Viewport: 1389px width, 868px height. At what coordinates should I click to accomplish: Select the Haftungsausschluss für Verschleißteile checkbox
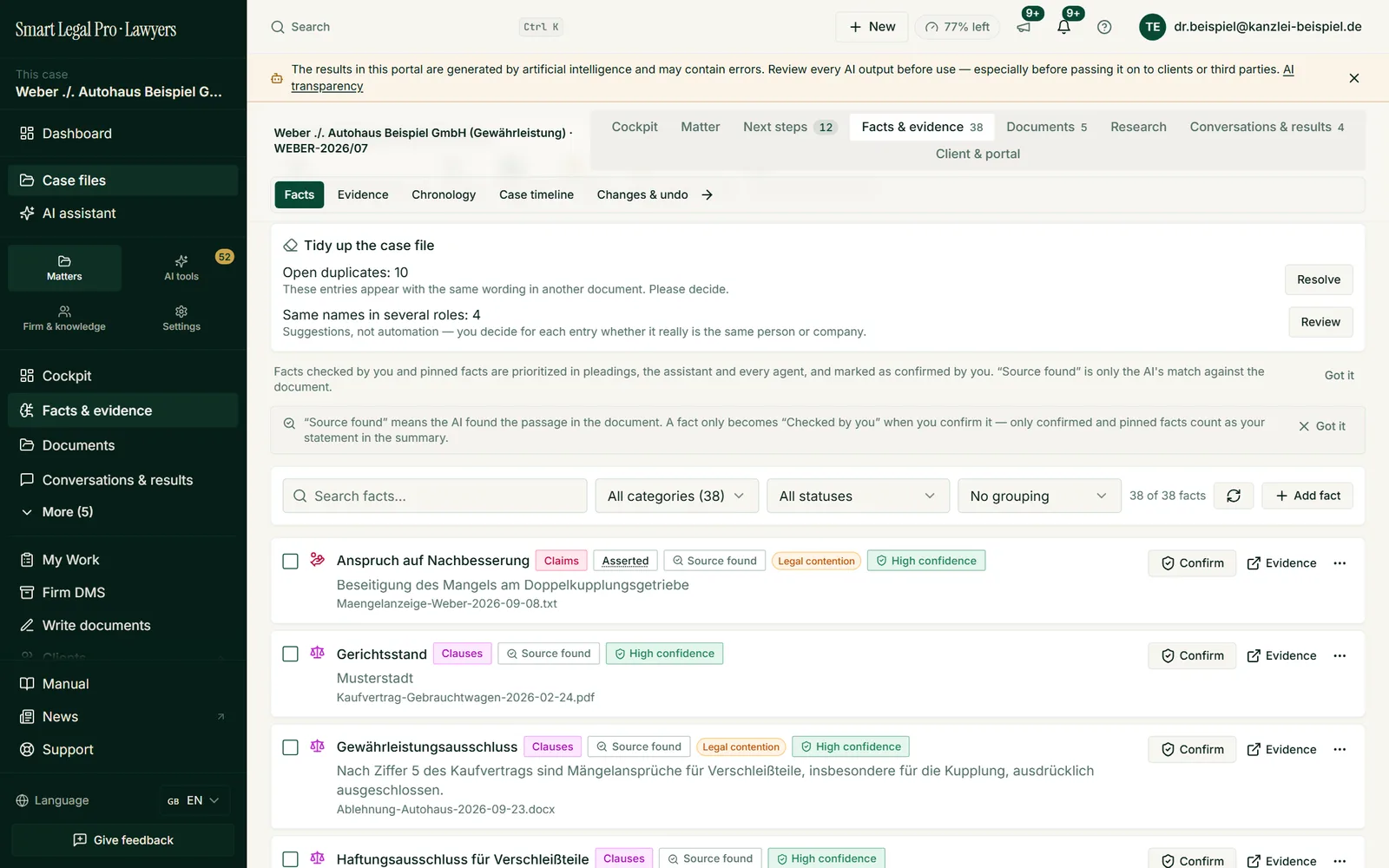click(291, 859)
